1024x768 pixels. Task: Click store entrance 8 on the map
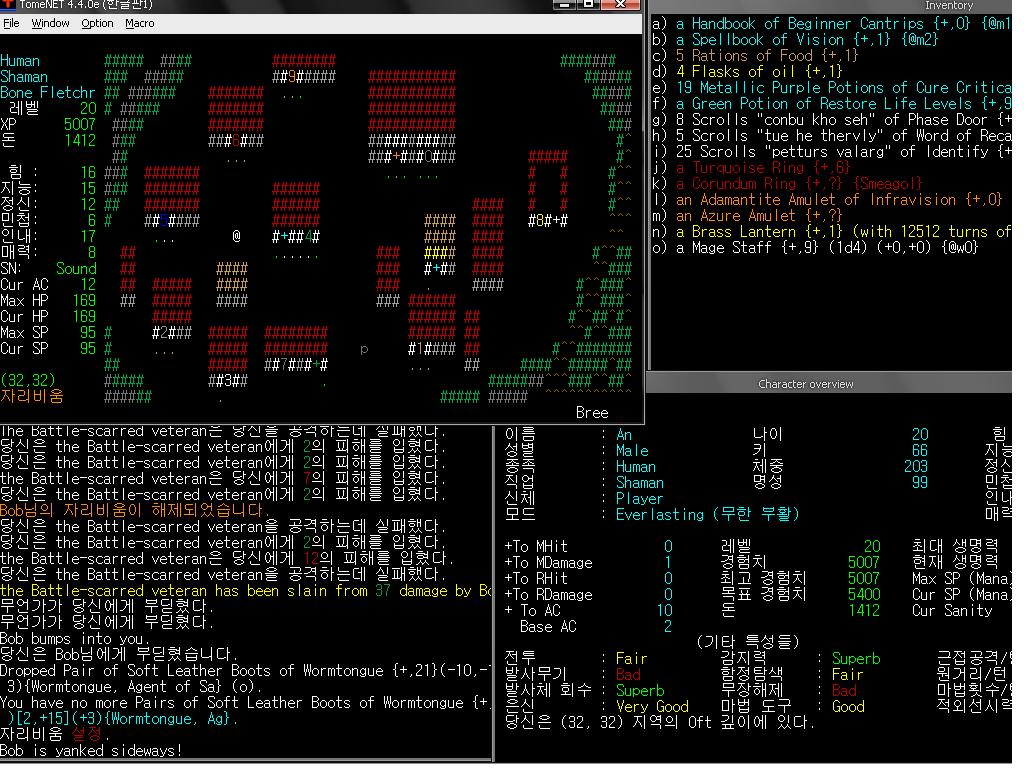tap(539, 221)
